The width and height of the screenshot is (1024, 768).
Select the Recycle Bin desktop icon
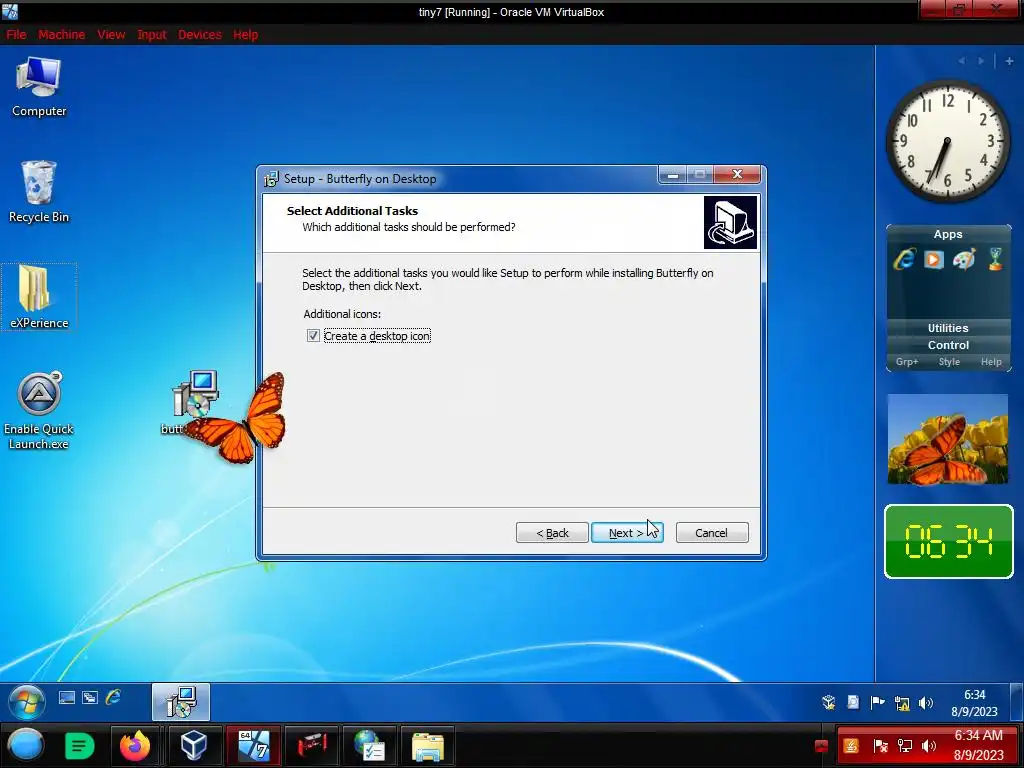click(x=39, y=192)
